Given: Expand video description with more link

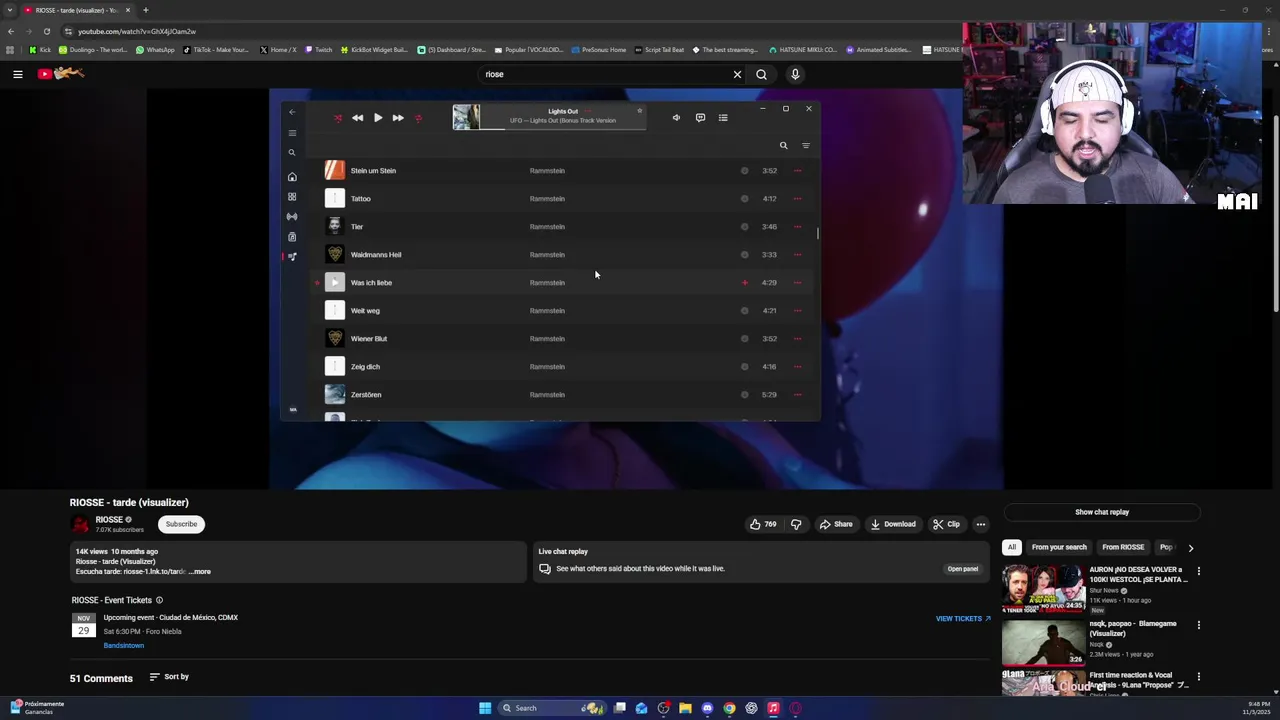Looking at the screenshot, I should 200,572.
